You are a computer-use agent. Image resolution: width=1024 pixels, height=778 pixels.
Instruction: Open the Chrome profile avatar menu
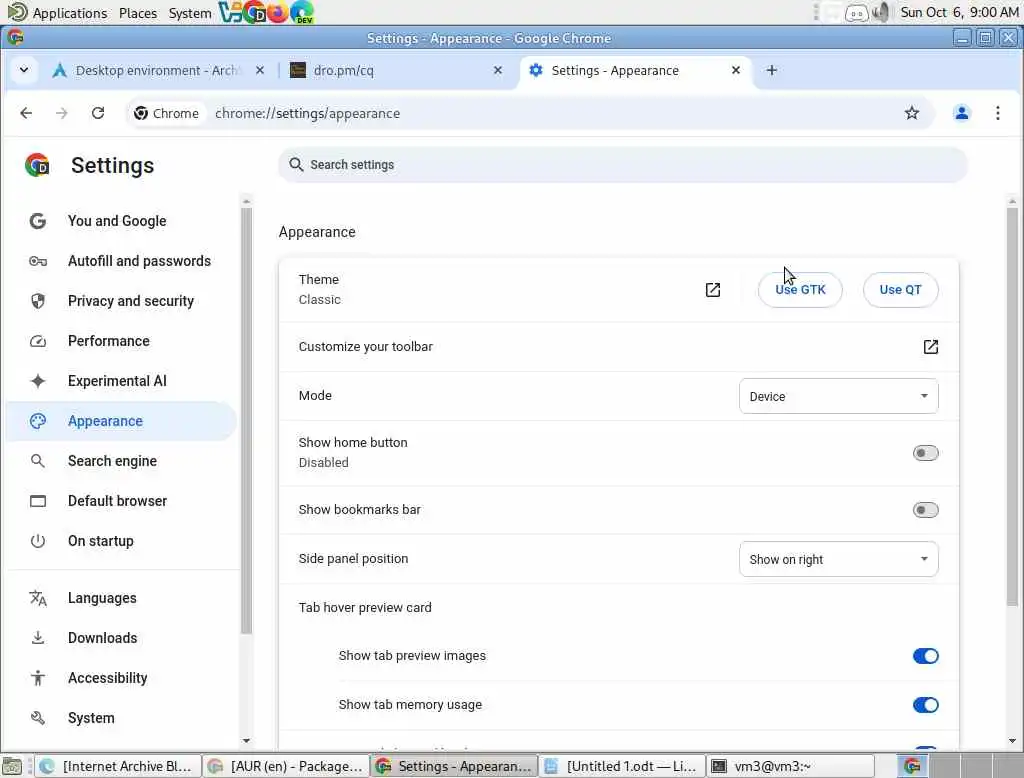961,113
